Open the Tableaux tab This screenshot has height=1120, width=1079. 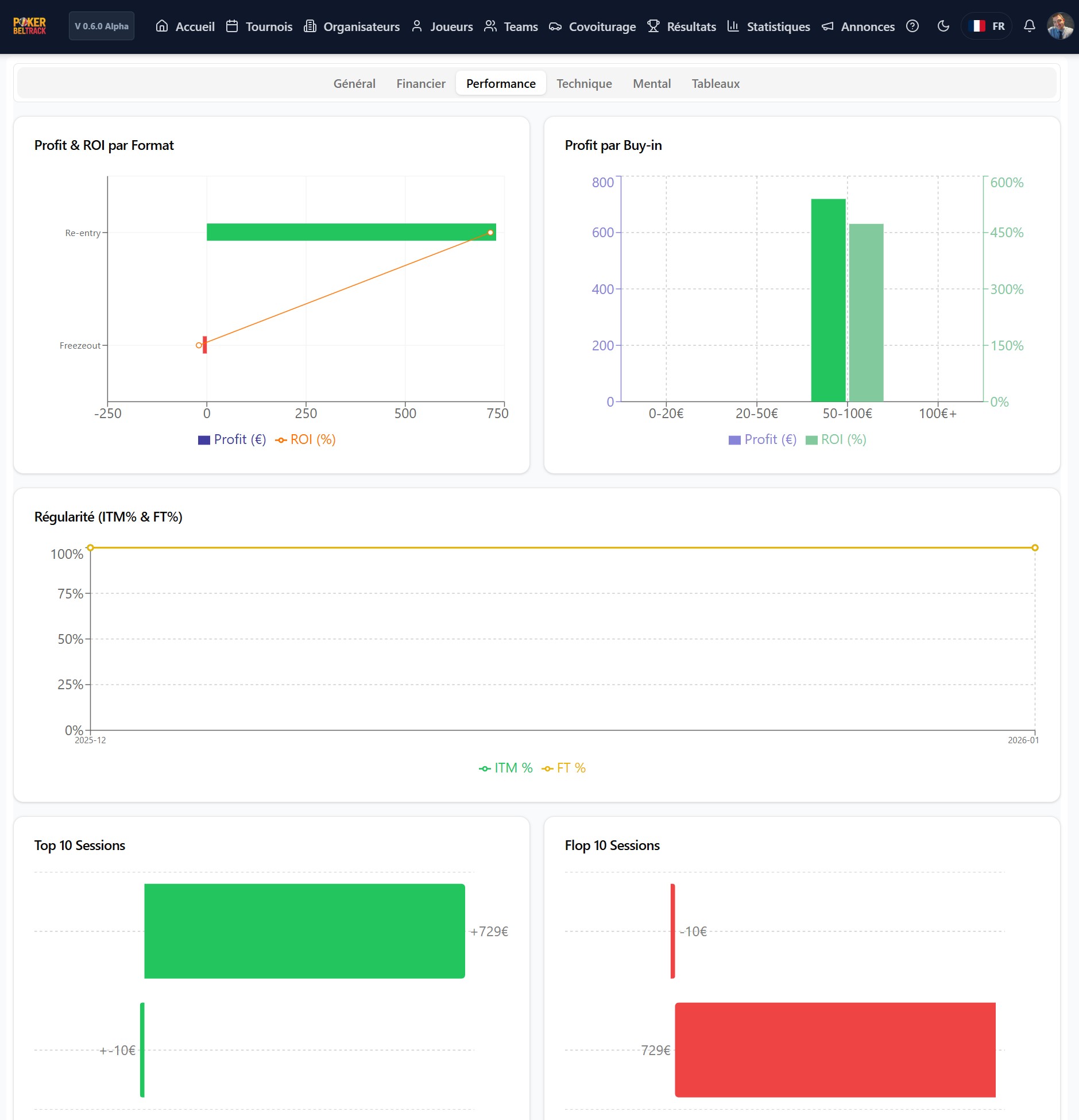coord(715,83)
